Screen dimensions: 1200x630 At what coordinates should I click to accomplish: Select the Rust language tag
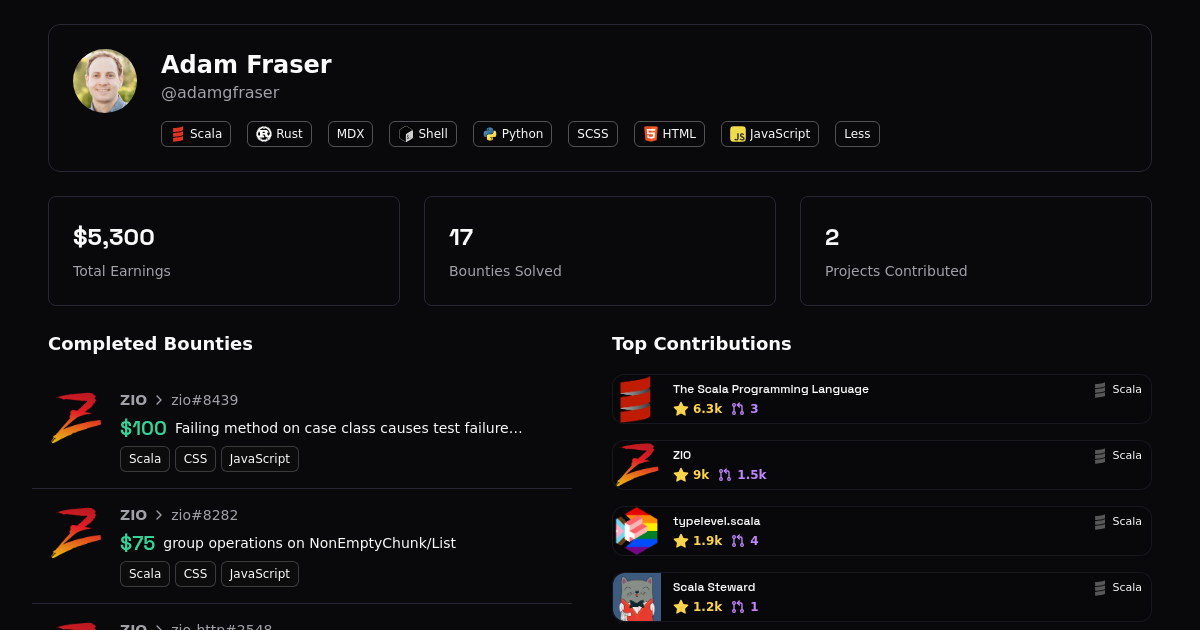click(x=279, y=134)
